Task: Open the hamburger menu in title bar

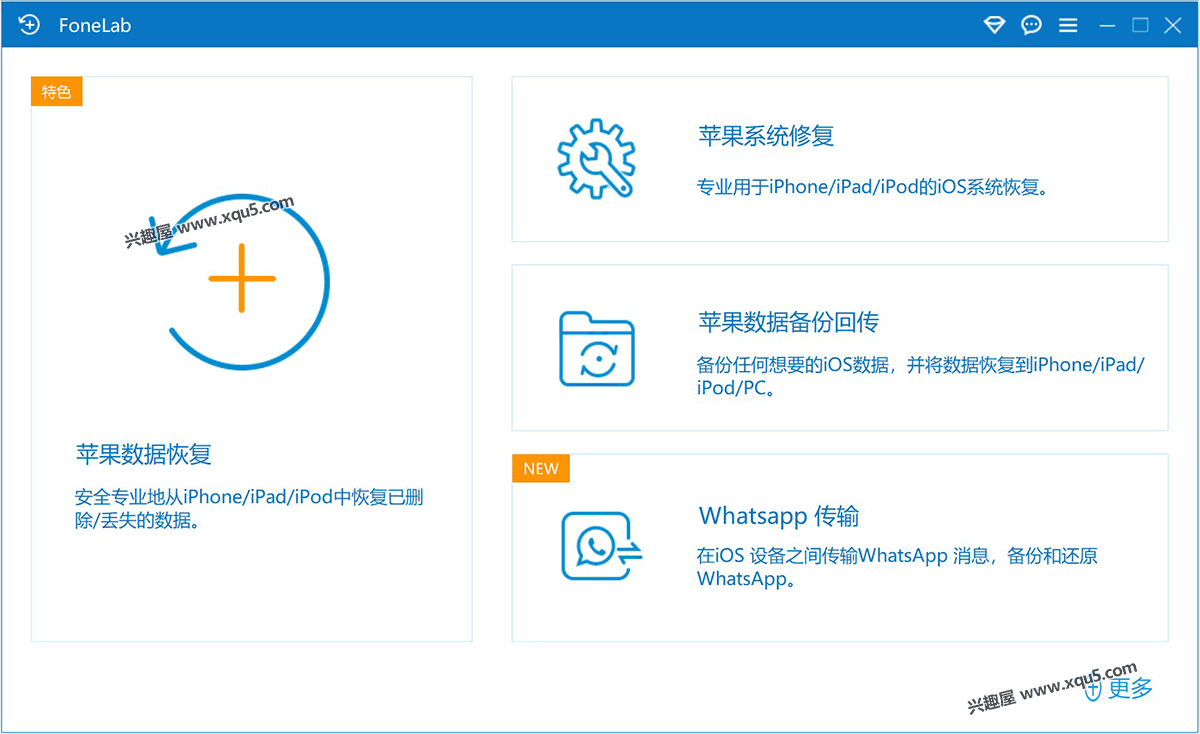Action: [1068, 25]
